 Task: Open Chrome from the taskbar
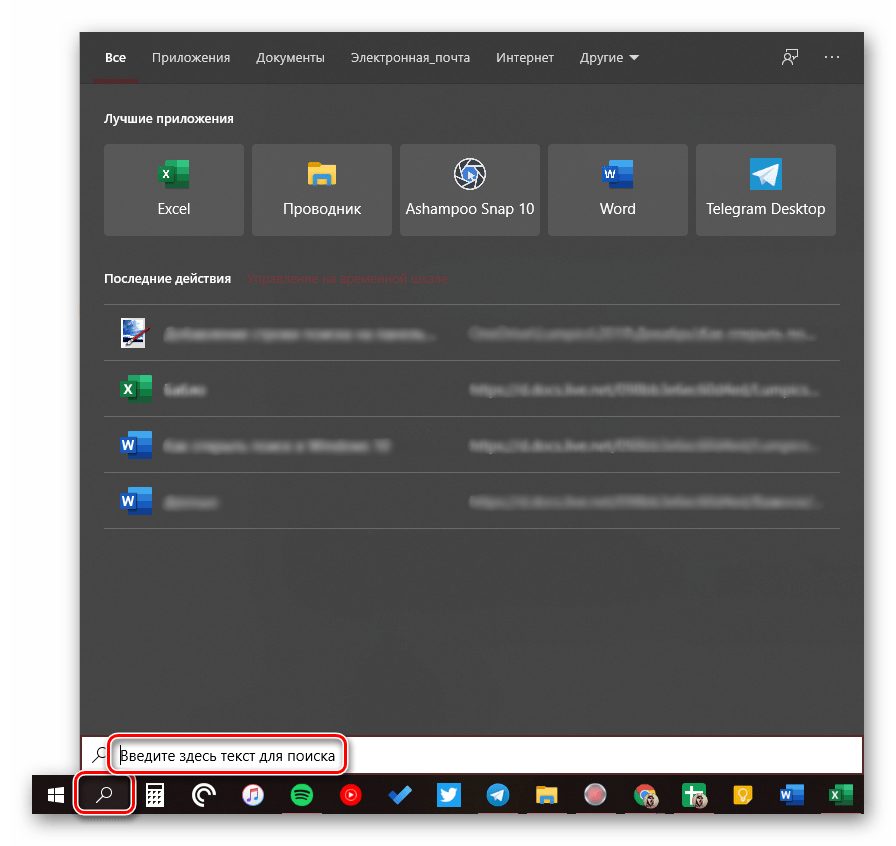[645, 795]
